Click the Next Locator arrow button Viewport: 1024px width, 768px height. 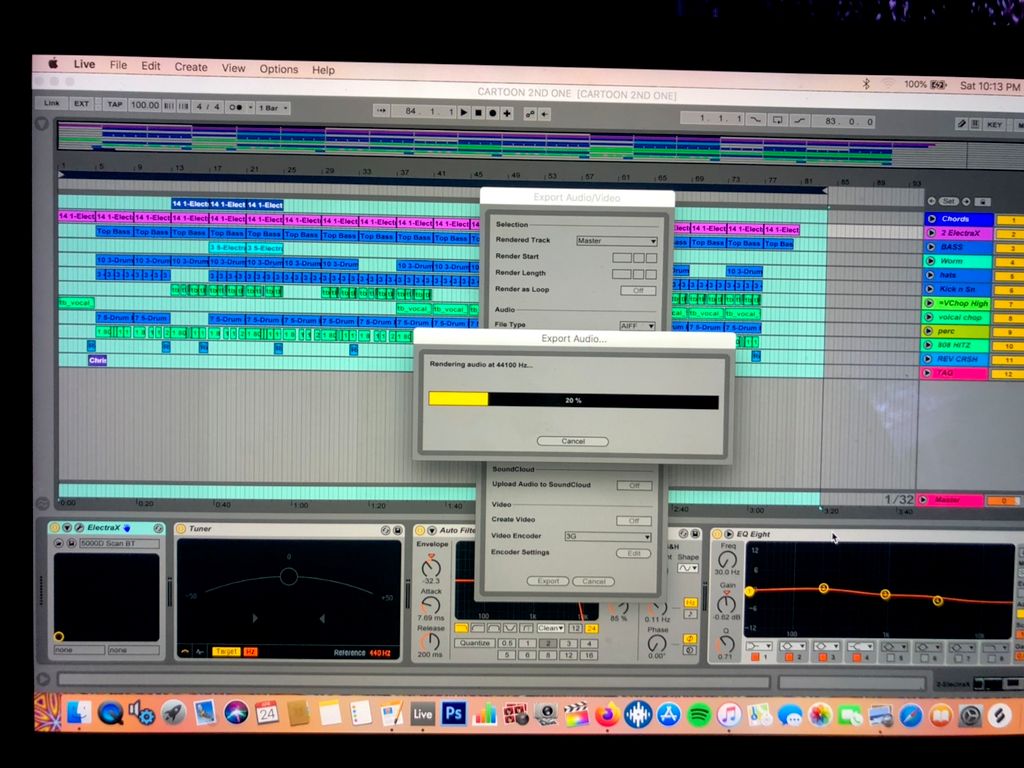(966, 202)
